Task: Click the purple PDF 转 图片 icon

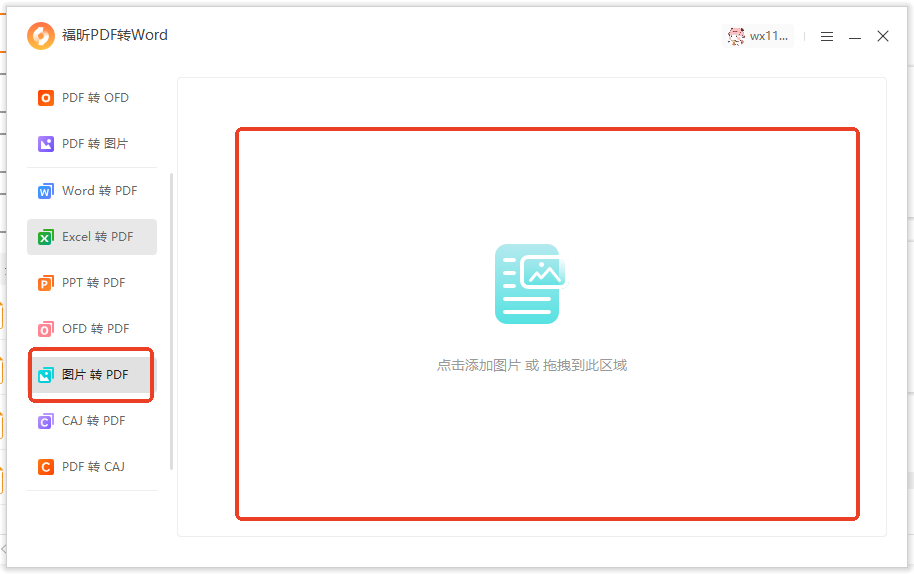Action: point(45,144)
